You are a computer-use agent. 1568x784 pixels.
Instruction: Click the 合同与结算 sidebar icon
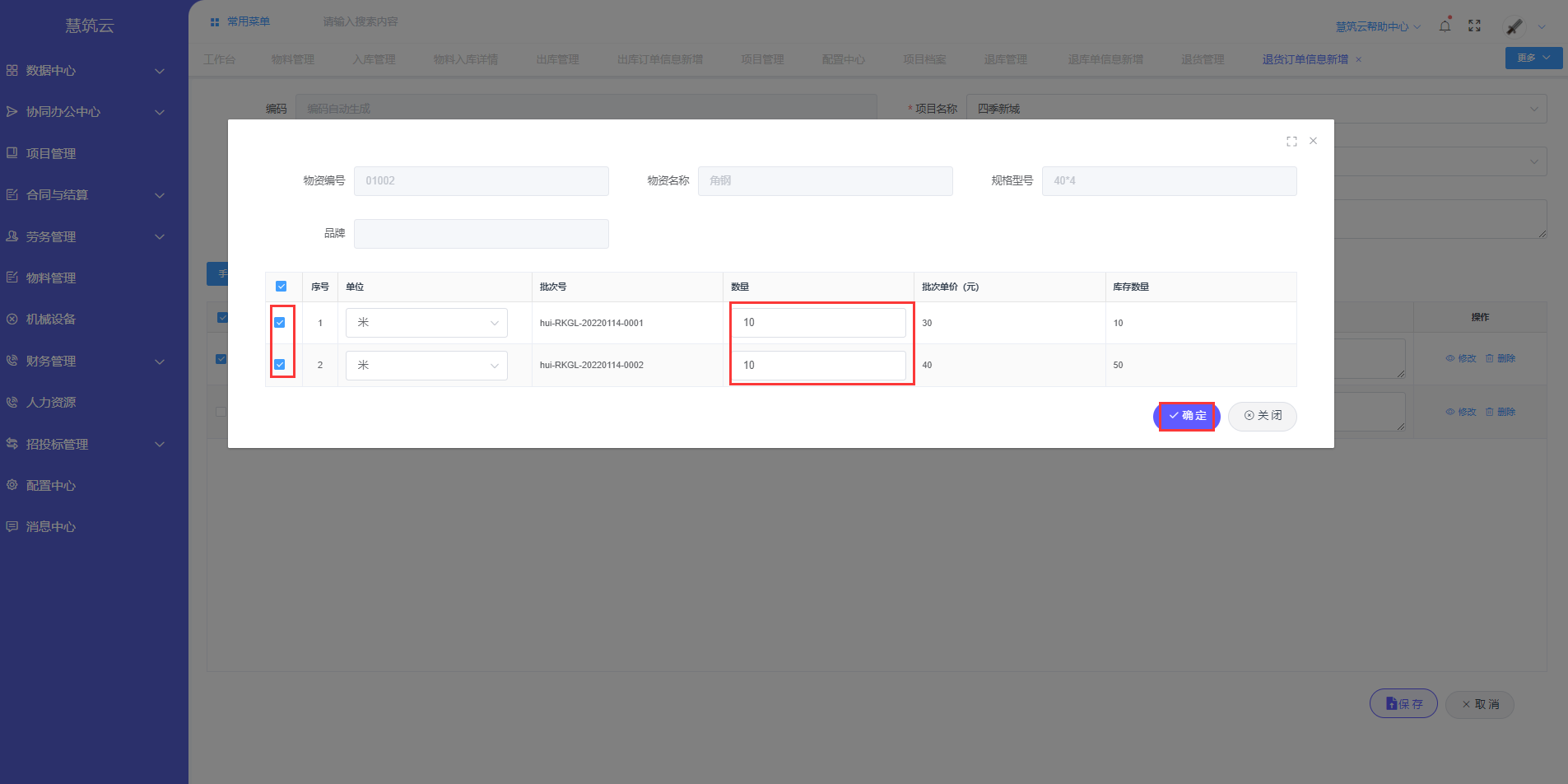[x=12, y=195]
